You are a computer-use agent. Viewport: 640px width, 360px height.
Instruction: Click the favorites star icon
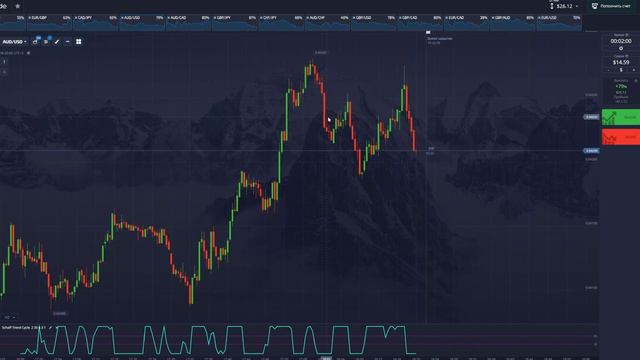coord(18,6)
